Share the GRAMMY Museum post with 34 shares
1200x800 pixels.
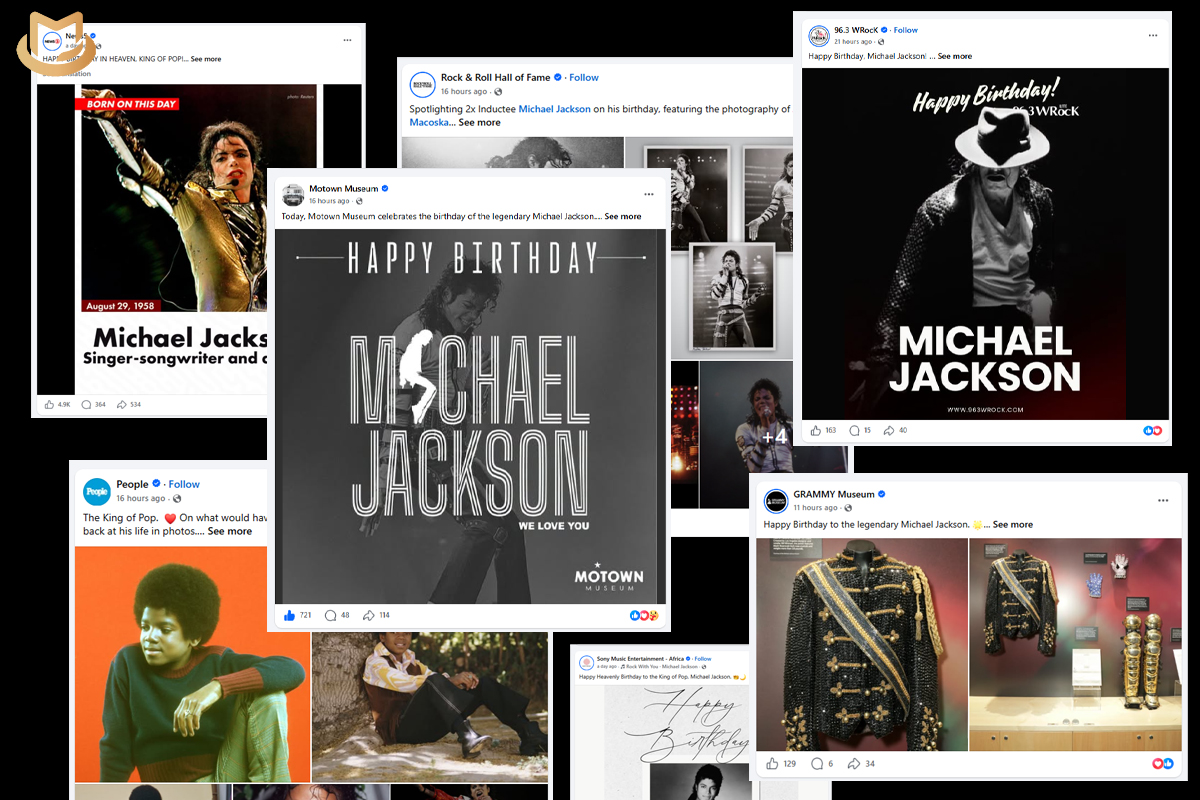853,763
